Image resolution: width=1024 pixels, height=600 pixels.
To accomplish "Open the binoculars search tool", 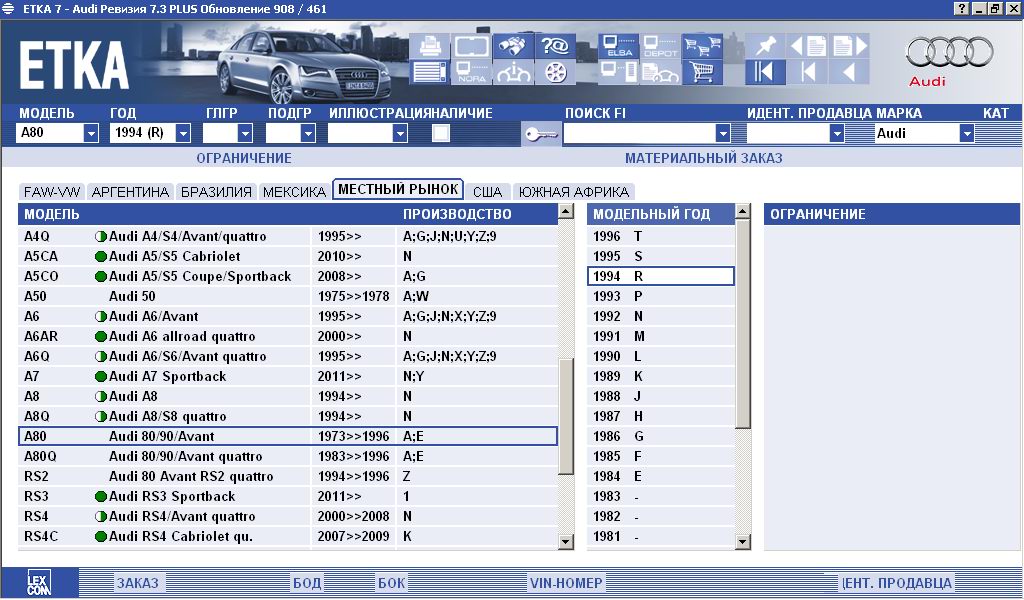I will 513,46.
